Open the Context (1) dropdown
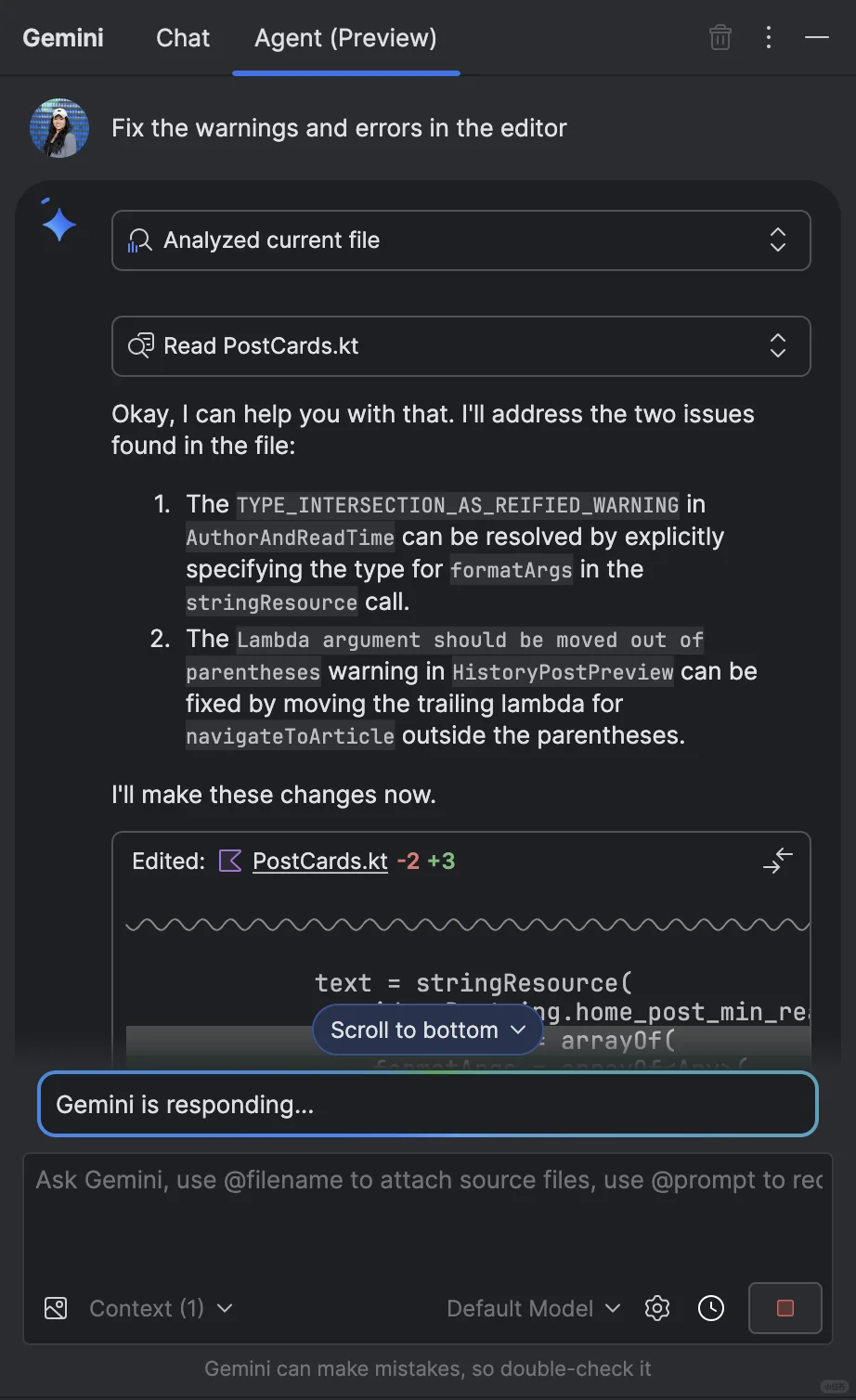Viewport: 856px width, 1400px height. click(x=161, y=1308)
